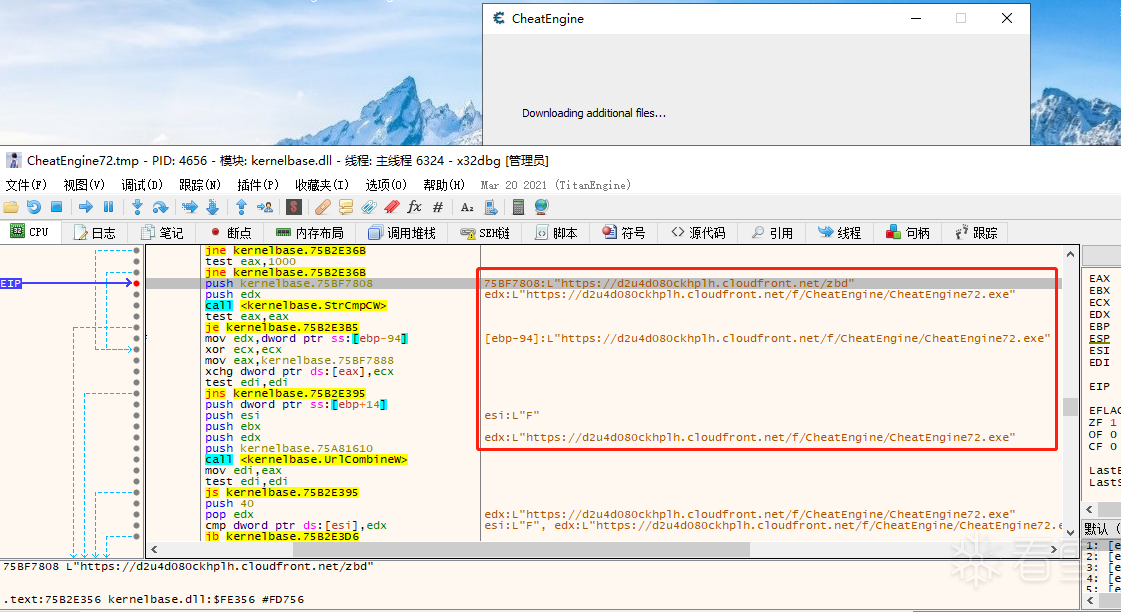Switch to the 线程 tab
This screenshot has height=612, width=1121.
click(840, 233)
